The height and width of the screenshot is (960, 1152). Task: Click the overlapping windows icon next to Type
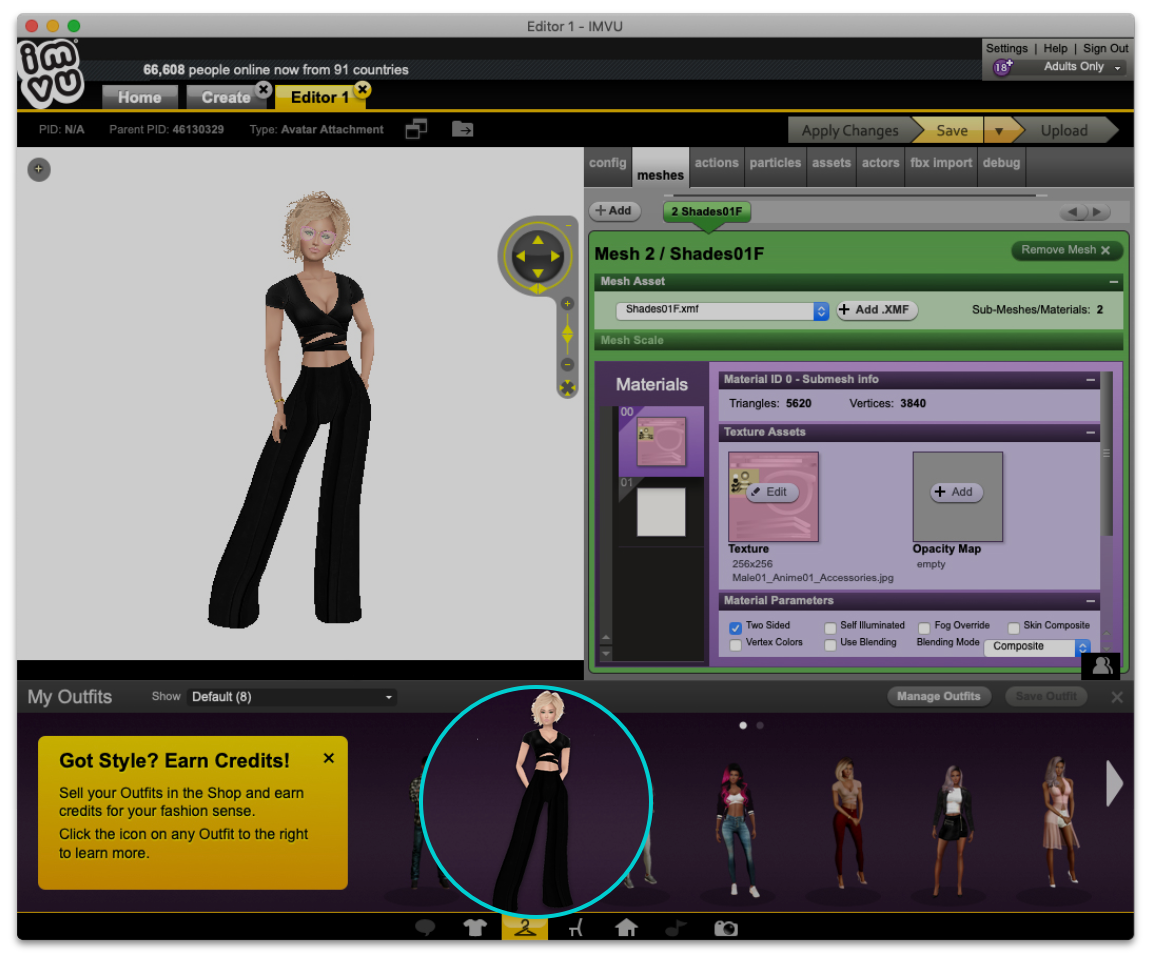pyautogui.click(x=417, y=129)
